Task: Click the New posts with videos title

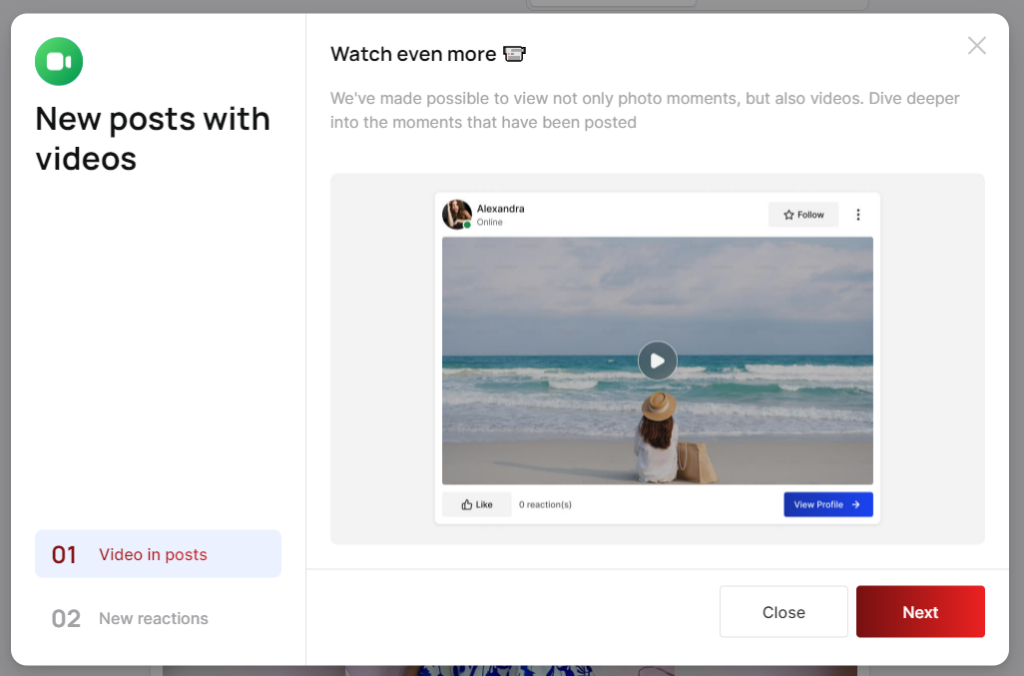Action: click(152, 138)
